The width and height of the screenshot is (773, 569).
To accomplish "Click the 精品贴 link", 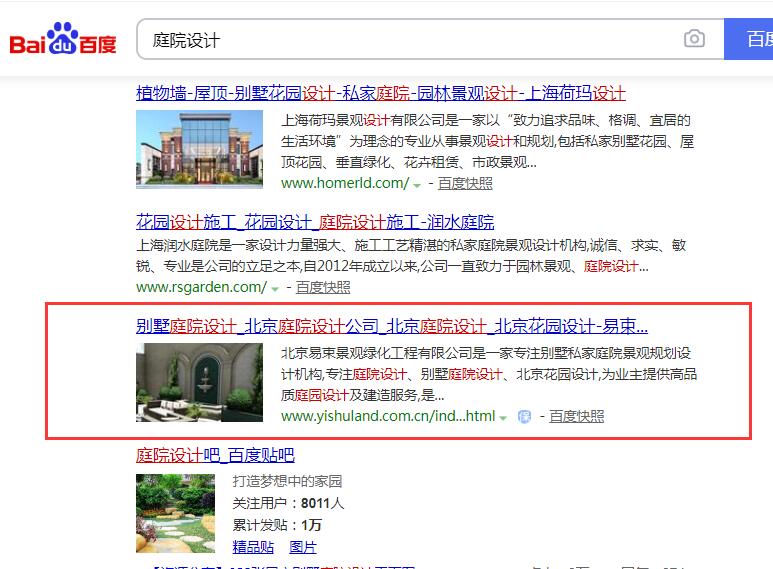I will (x=253, y=547).
